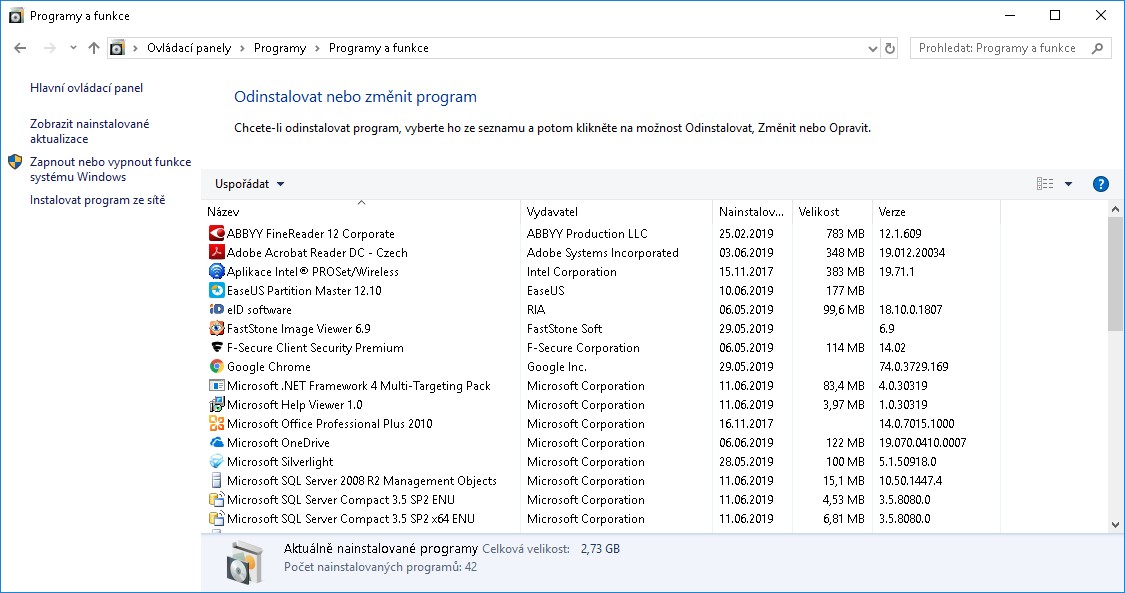
Task: Click the ABBYY FineReader 12 Corporate icon
Action: pos(216,234)
